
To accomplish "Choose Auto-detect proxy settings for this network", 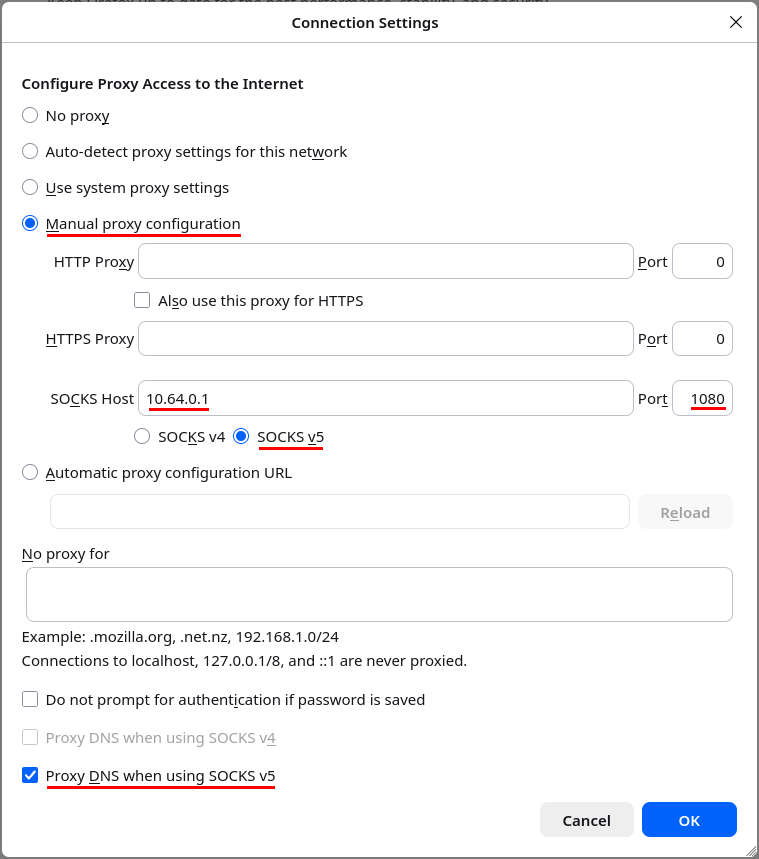I will click(29, 151).
